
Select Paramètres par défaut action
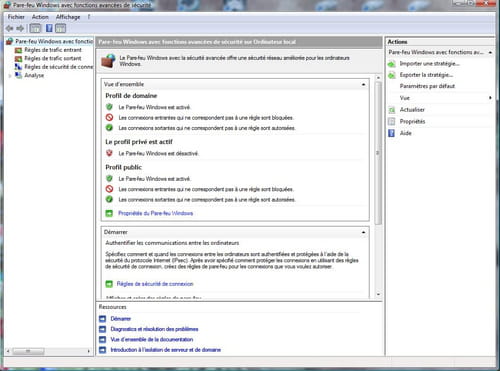(x=427, y=86)
